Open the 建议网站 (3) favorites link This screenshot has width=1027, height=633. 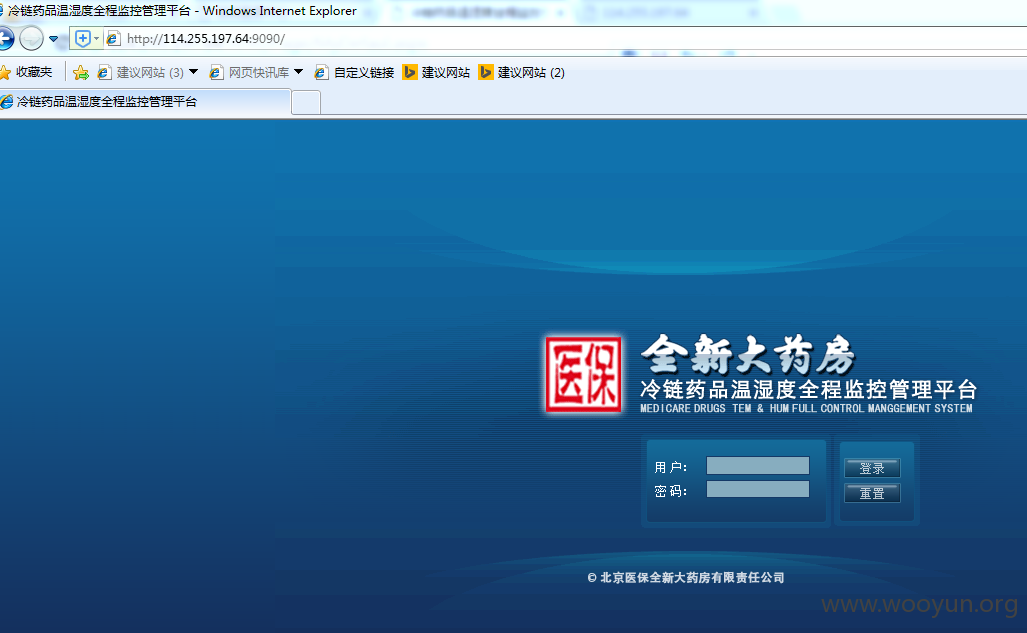[140, 72]
